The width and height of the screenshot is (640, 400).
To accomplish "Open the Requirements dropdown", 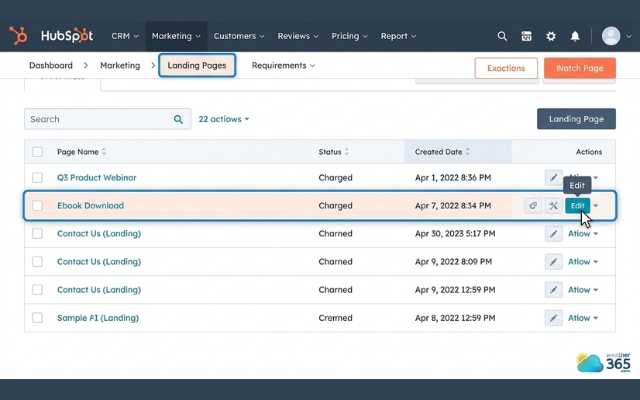I will (x=283, y=66).
